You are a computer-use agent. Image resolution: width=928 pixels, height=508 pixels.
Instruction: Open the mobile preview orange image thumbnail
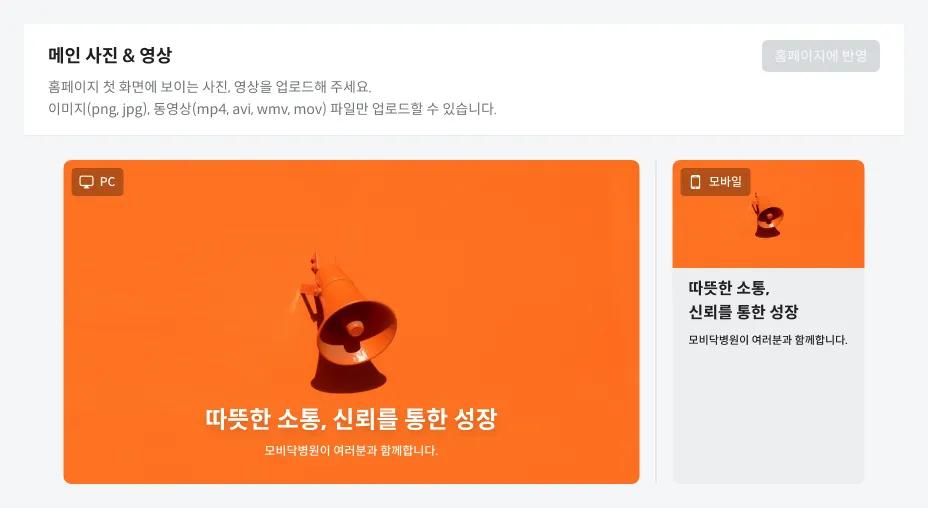(768, 214)
